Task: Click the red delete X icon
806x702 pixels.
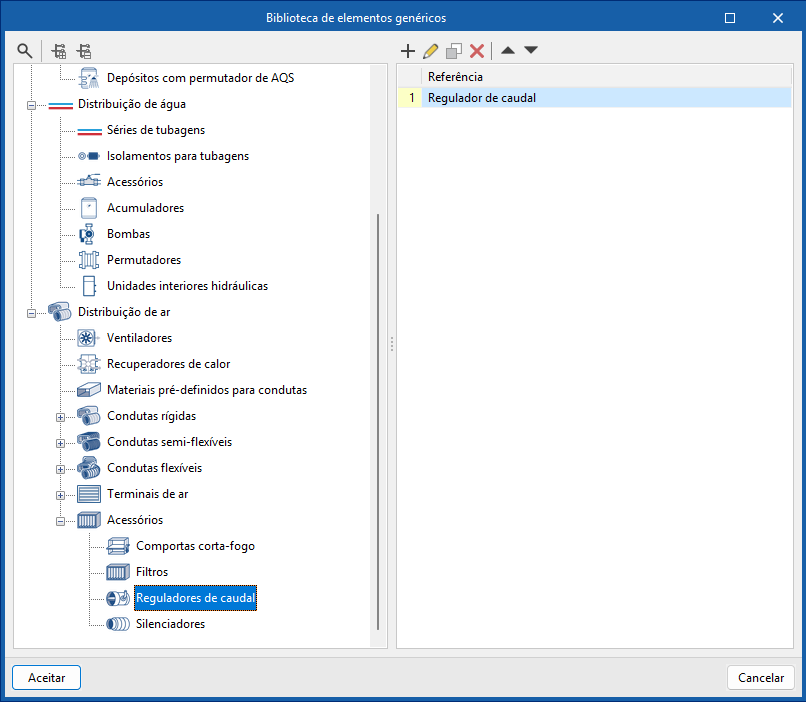Action: (477, 50)
